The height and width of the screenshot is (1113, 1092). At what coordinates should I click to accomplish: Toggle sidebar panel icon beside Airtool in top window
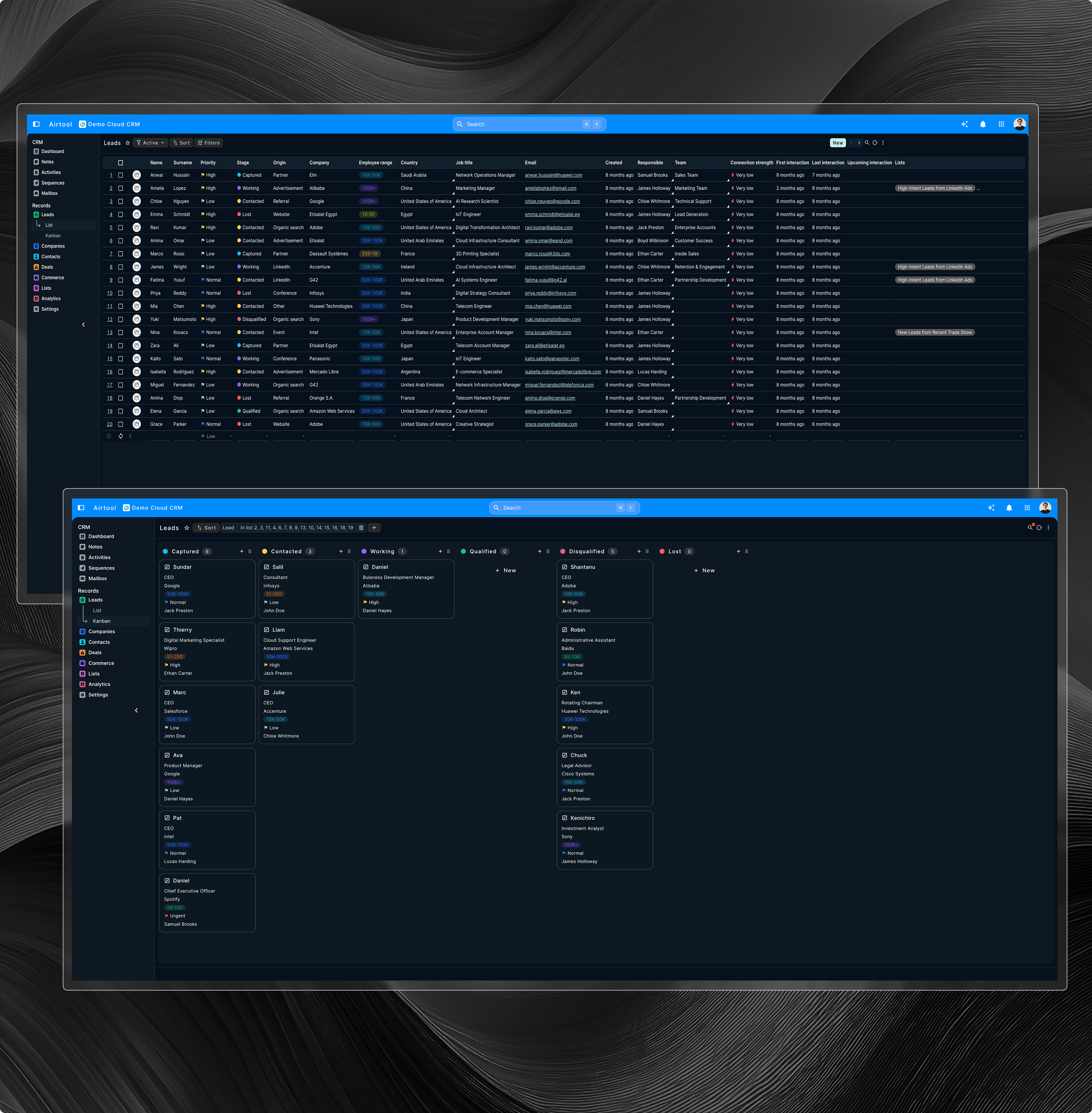(36, 124)
